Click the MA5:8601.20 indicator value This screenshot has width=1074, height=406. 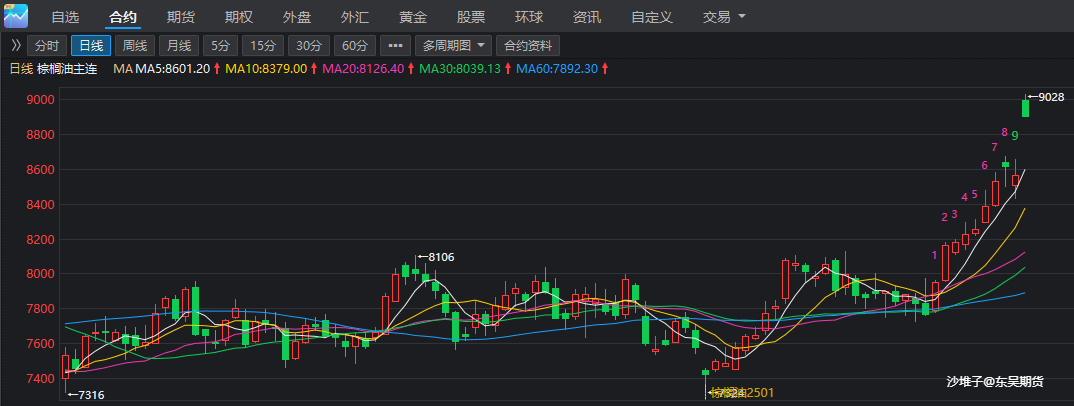[x=173, y=68]
